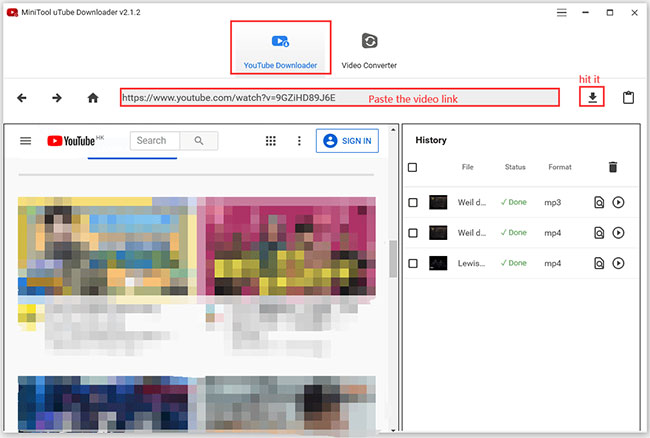
Task: Click the SIGN IN button
Action: click(347, 141)
